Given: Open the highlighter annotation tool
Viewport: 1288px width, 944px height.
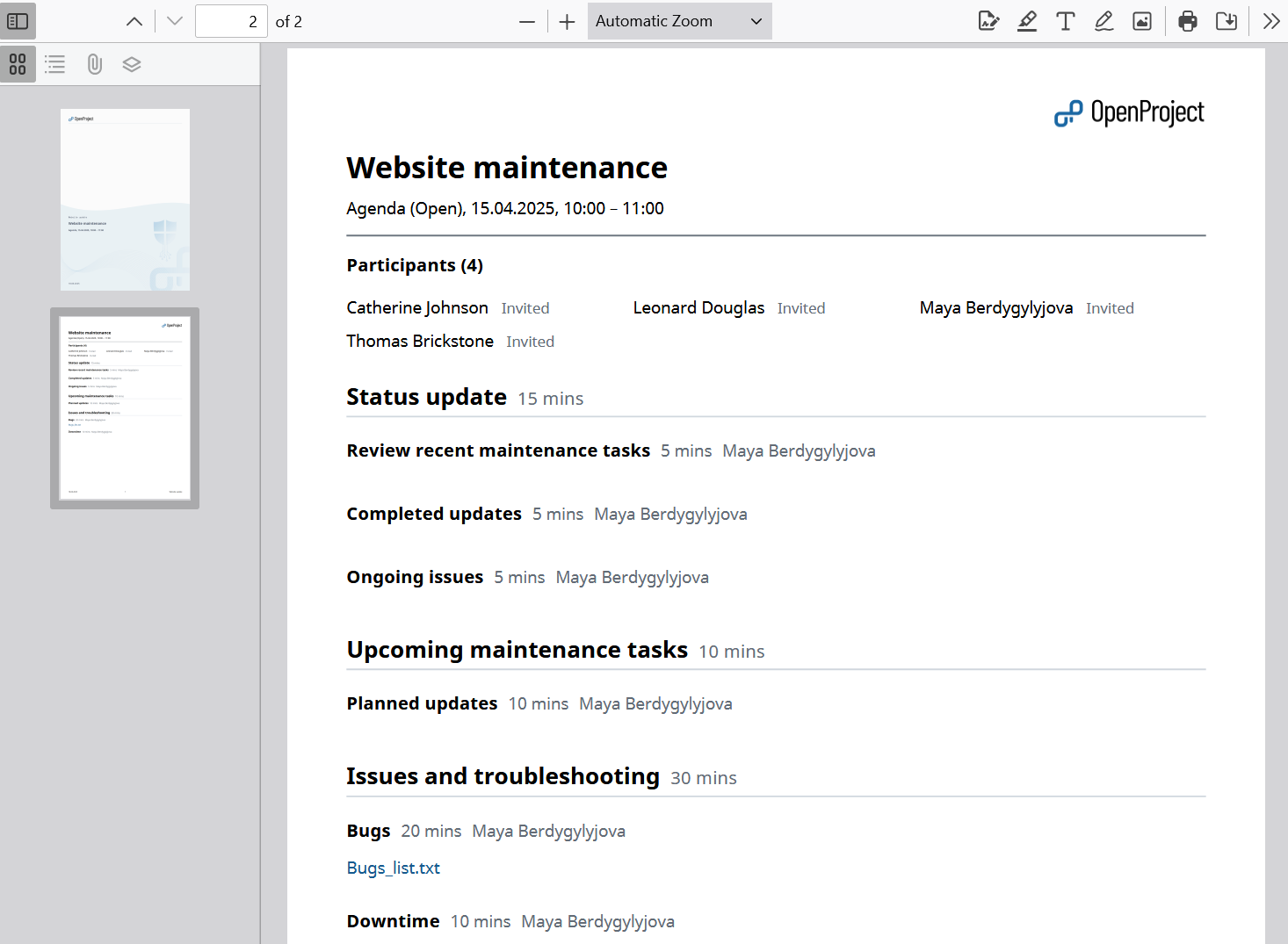Looking at the screenshot, I should (1026, 20).
